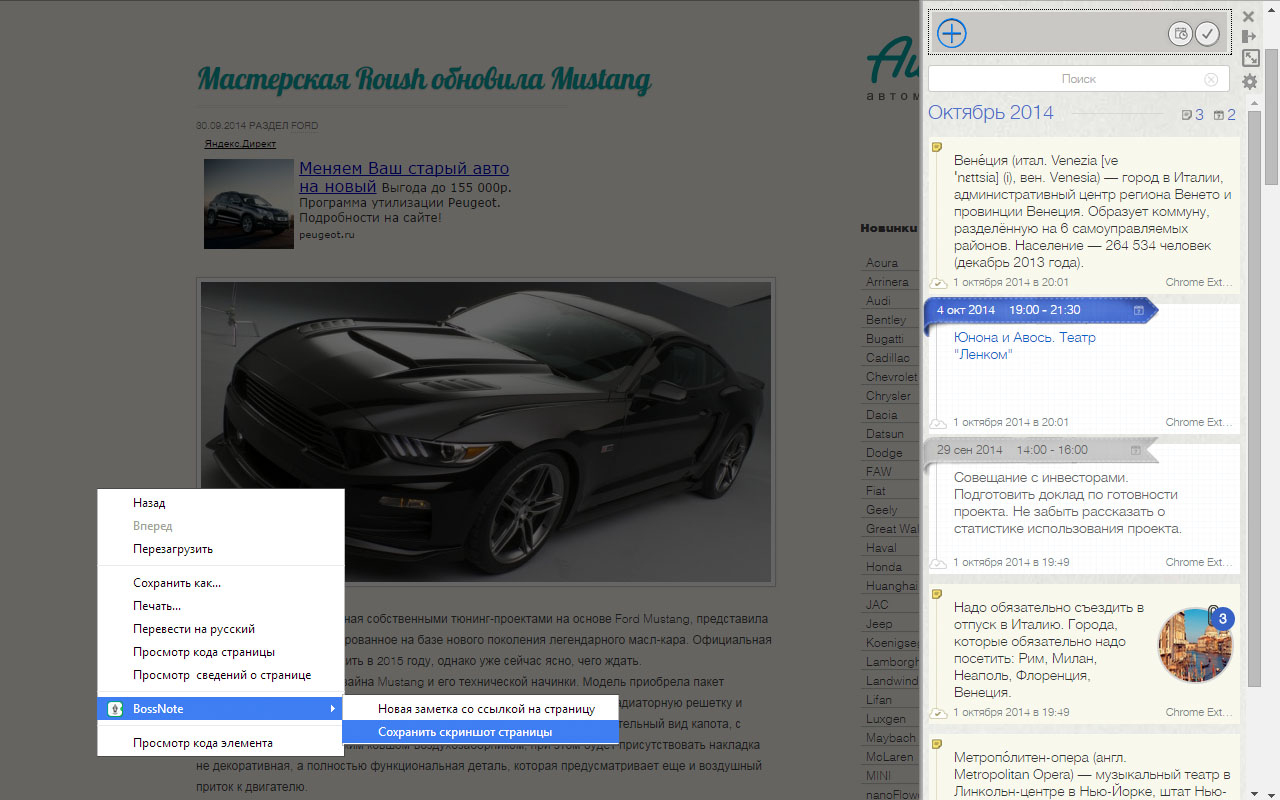This screenshot has height=800, width=1280.
Task: Click calendar icon on 4 окт 2014 ribbon
Action: [1138, 310]
